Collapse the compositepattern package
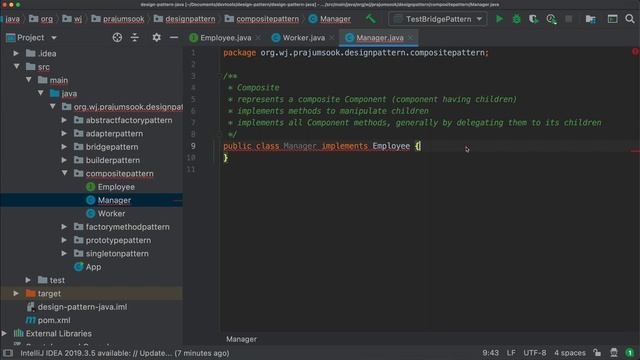This screenshot has height=360, width=640. coord(64,173)
